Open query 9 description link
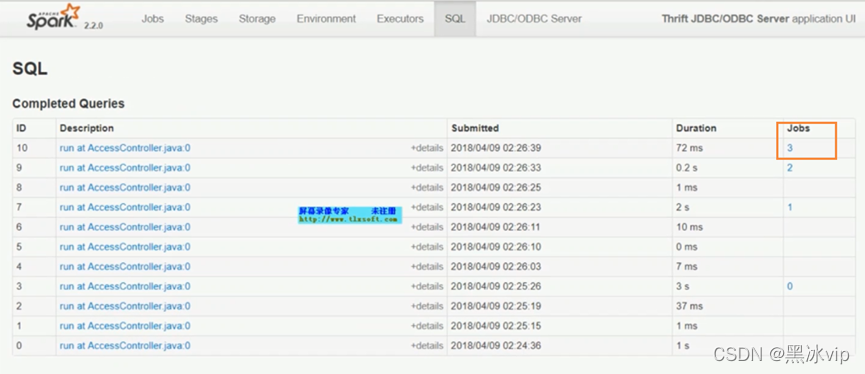 125,168
